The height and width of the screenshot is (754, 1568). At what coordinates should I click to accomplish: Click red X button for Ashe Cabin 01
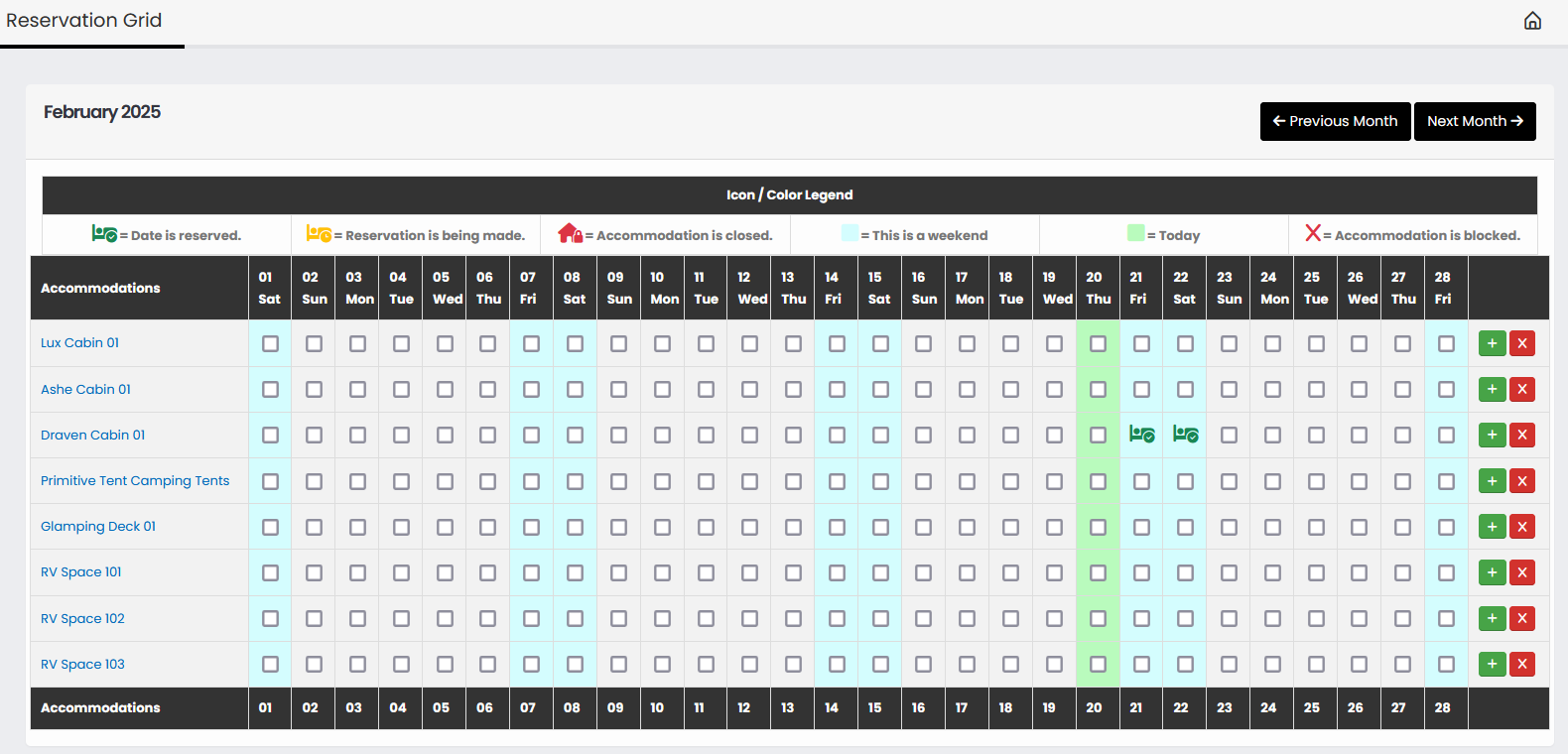click(x=1521, y=389)
